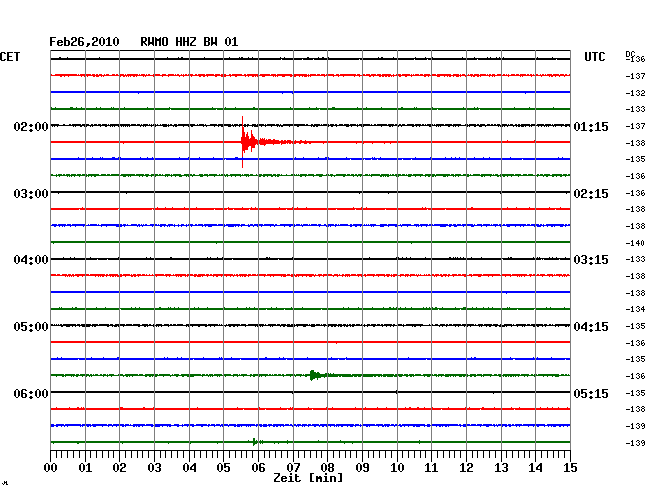Screen dimensions: 650x494
Task: Click the DC offset value -134
Action: (635, 309)
